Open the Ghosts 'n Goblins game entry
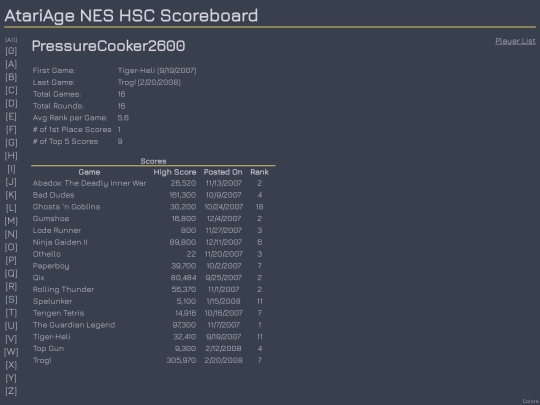This screenshot has height=405, width=540. [x=66, y=207]
